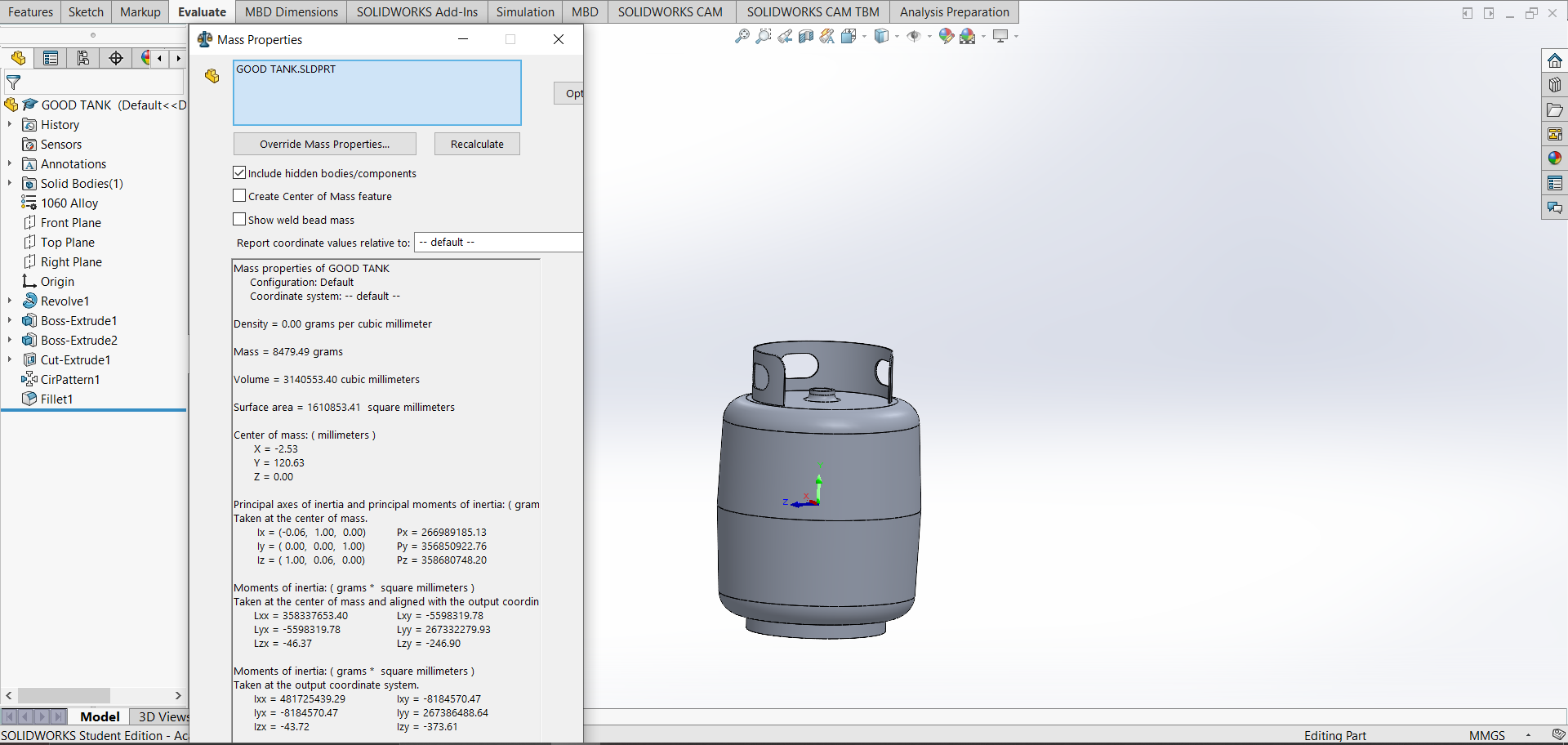Expand the Cut-Extrude1 feature
Screen dimensions: 1568x745
point(10,359)
